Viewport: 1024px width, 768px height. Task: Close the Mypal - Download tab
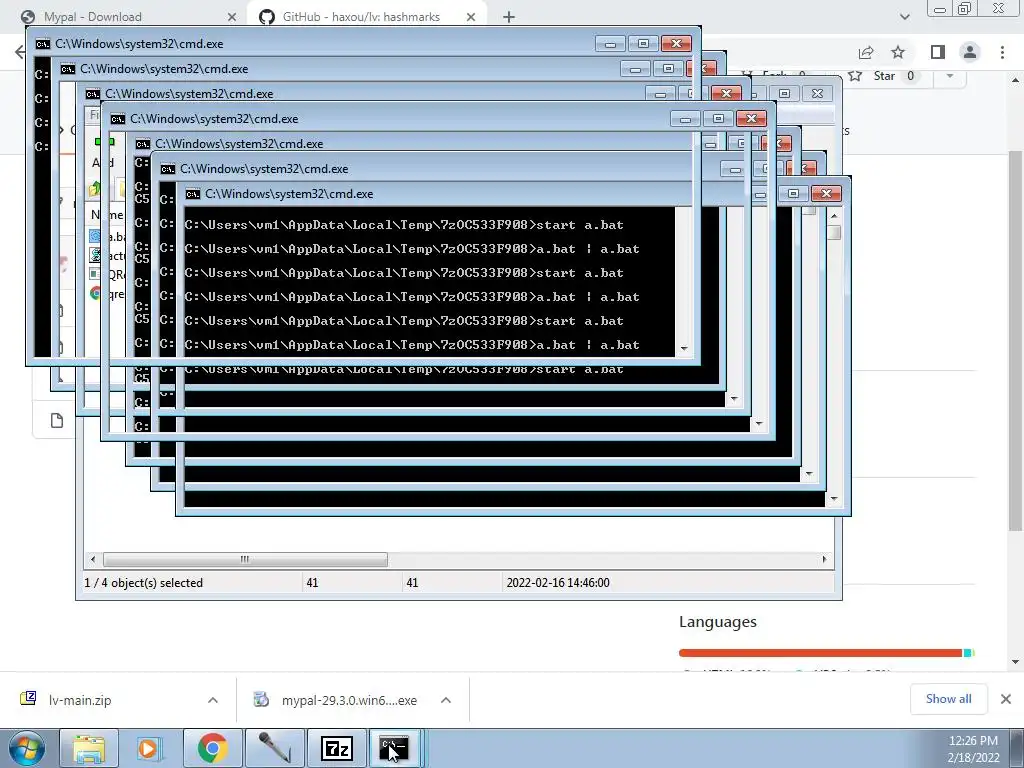pos(232,17)
